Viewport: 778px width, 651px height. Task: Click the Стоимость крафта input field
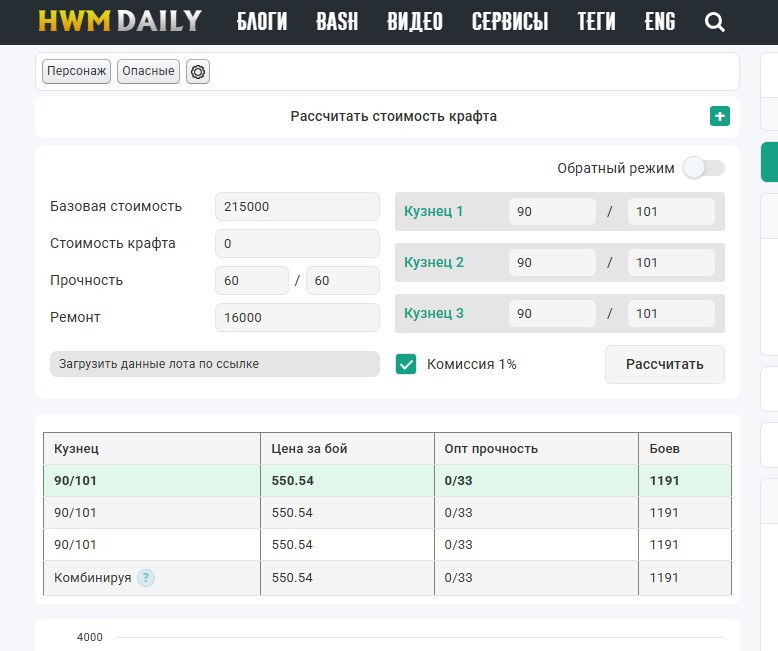(x=297, y=244)
